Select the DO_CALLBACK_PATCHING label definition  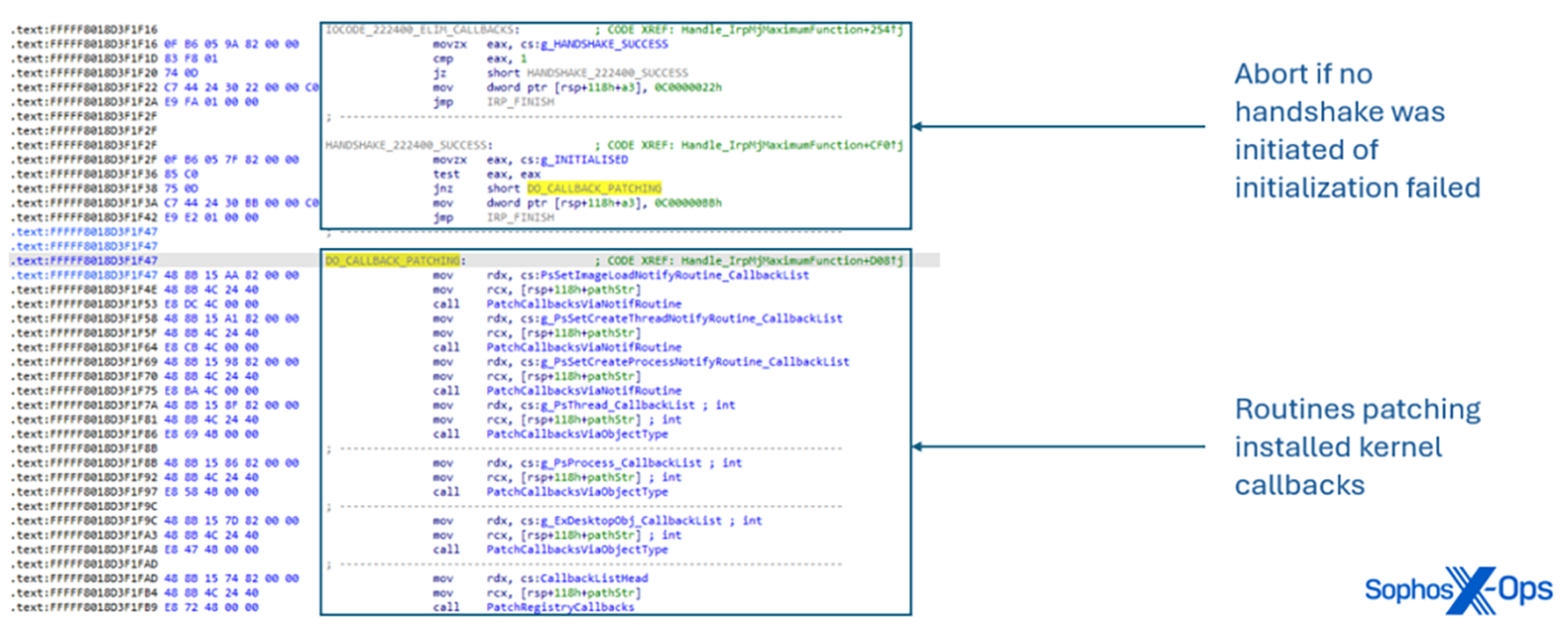tap(393, 260)
